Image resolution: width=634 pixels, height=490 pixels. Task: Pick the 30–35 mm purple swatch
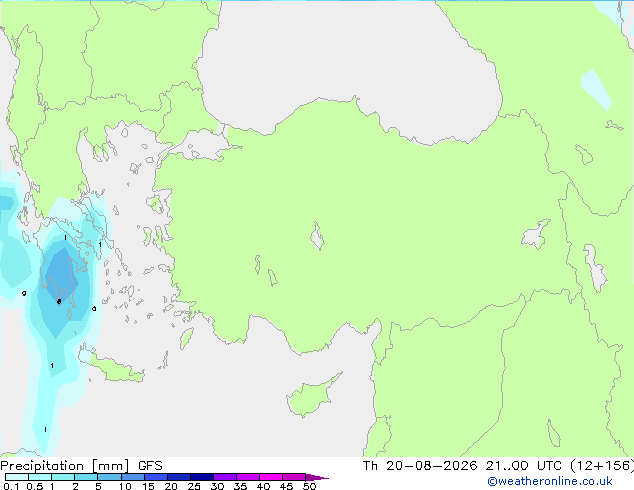coord(224,477)
